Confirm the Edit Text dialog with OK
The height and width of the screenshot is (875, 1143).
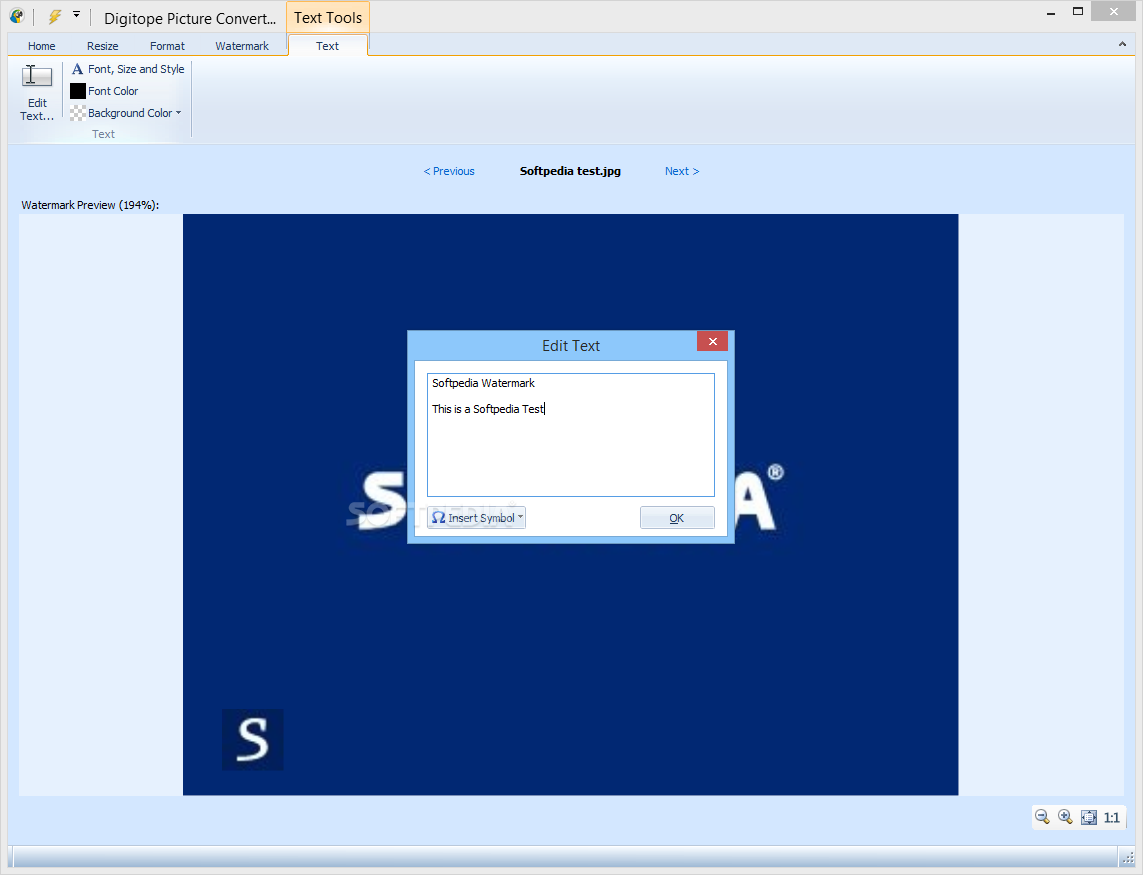pyautogui.click(x=677, y=518)
